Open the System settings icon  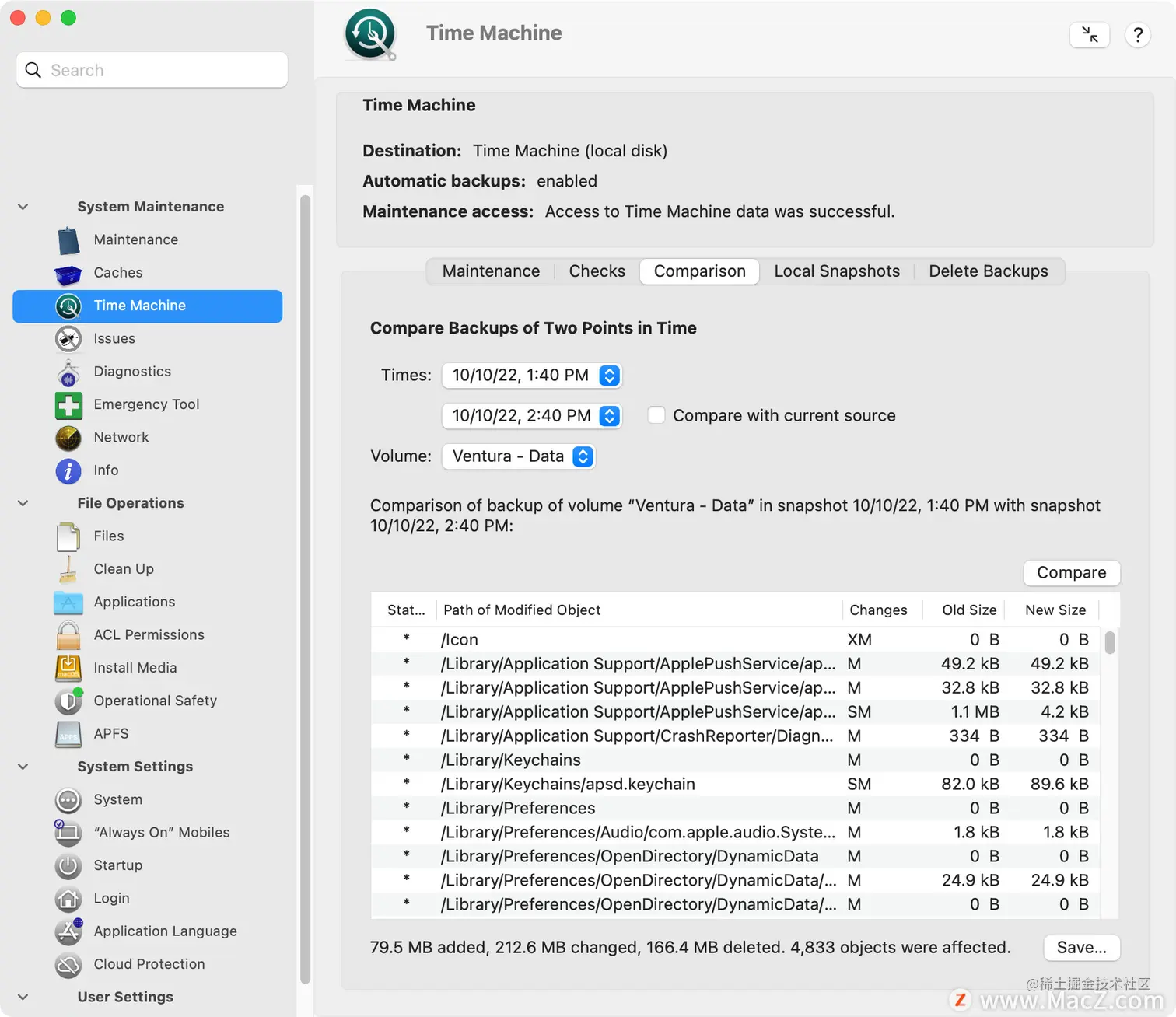[68, 800]
